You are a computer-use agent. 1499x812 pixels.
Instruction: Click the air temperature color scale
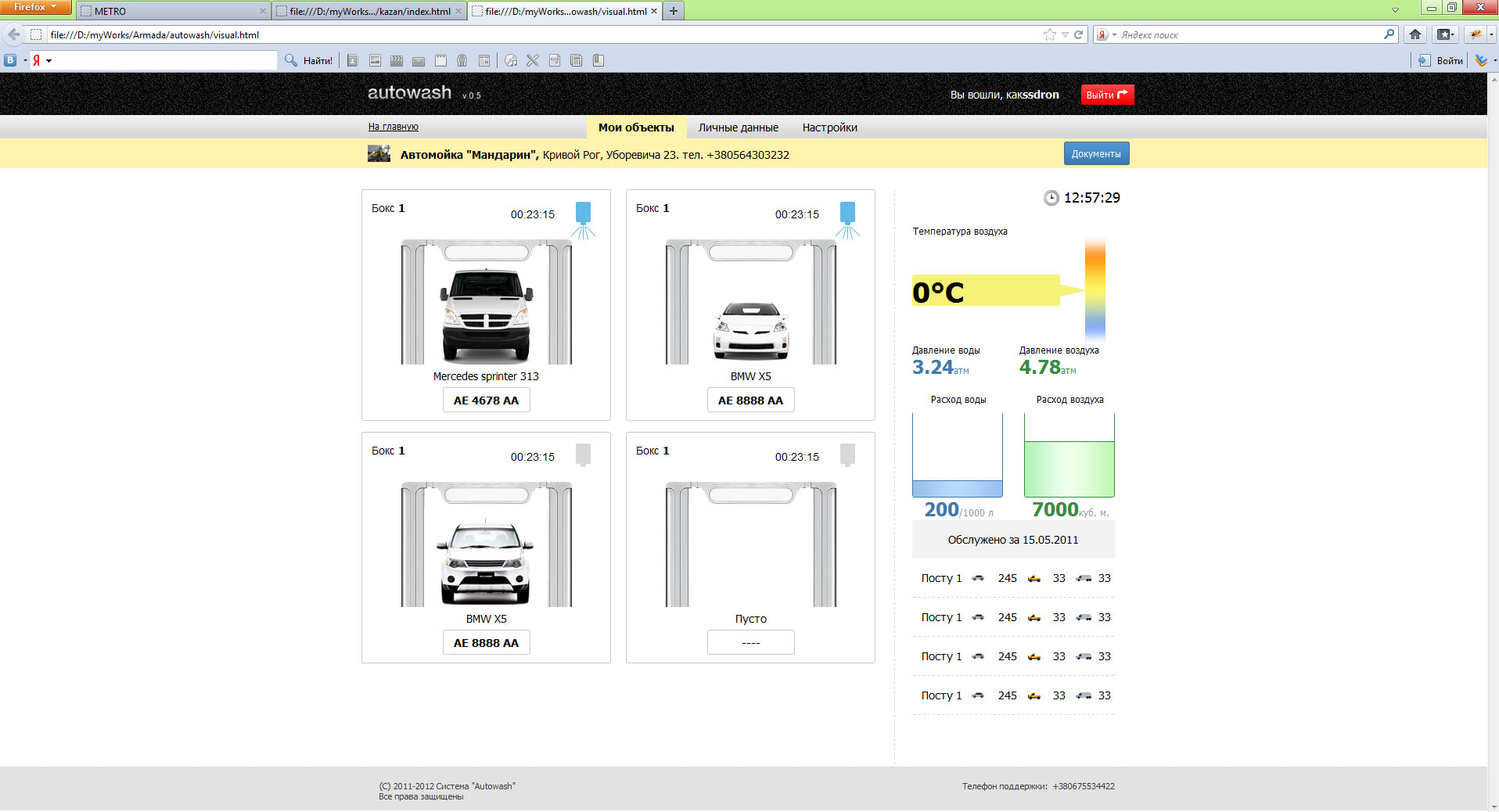coord(1095,289)
